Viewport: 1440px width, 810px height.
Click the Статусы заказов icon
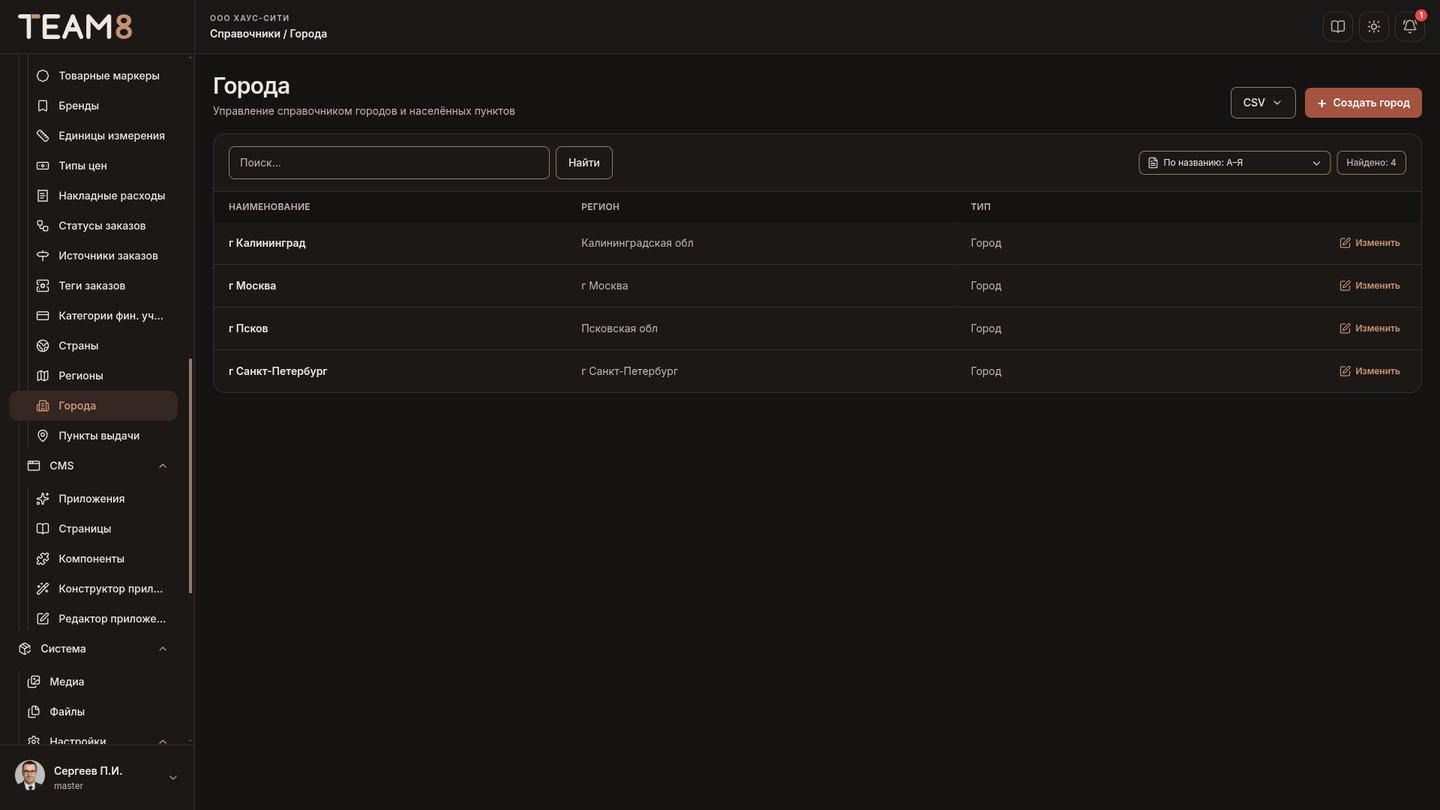click(43, 226)
